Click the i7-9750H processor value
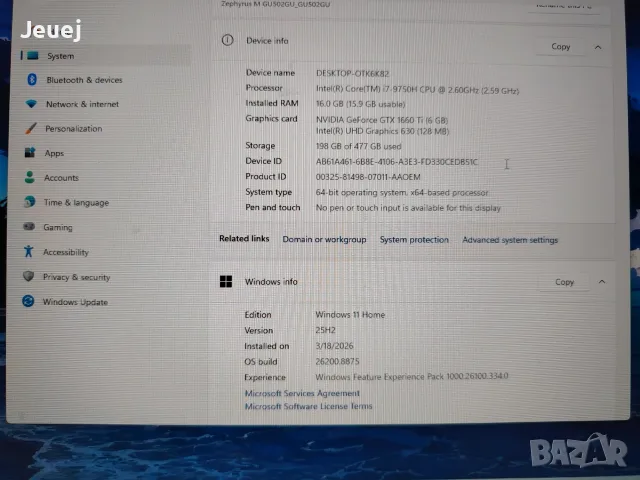 click(417, 90)
